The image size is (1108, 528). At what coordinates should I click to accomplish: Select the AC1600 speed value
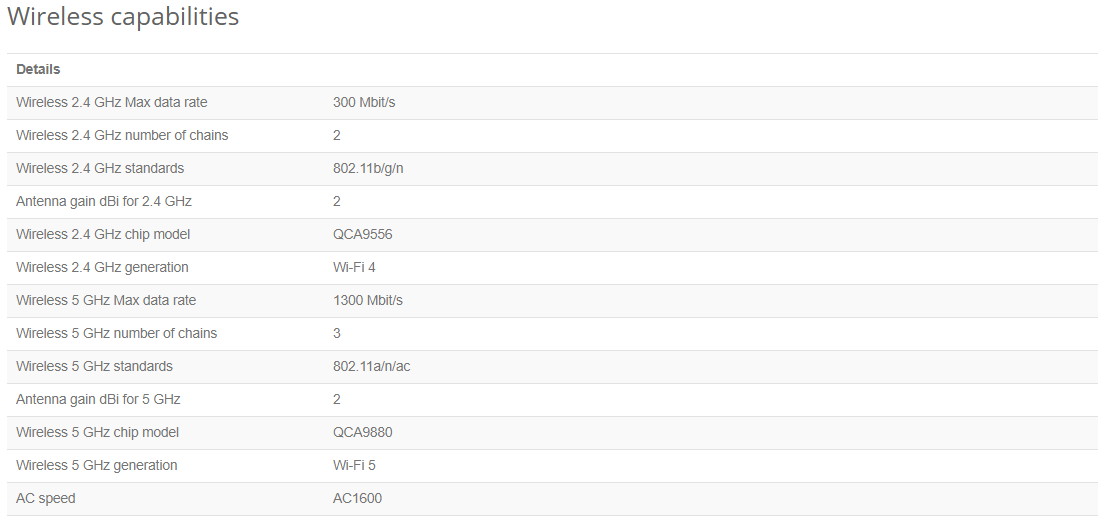point(358,498)
